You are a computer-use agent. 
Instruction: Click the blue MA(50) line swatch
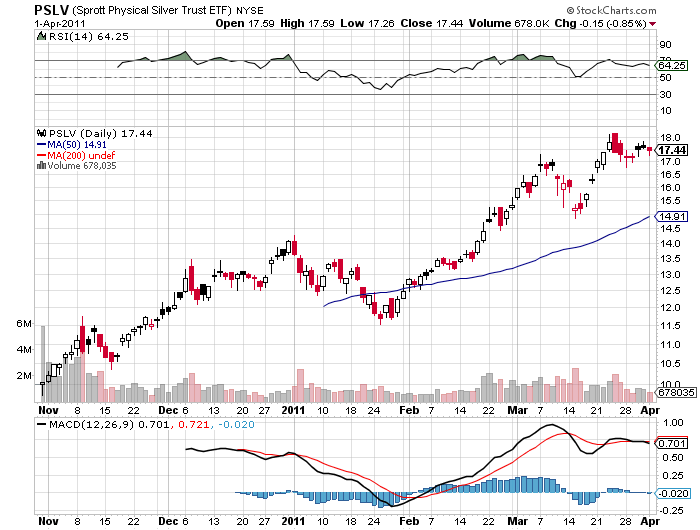[42, 145]
